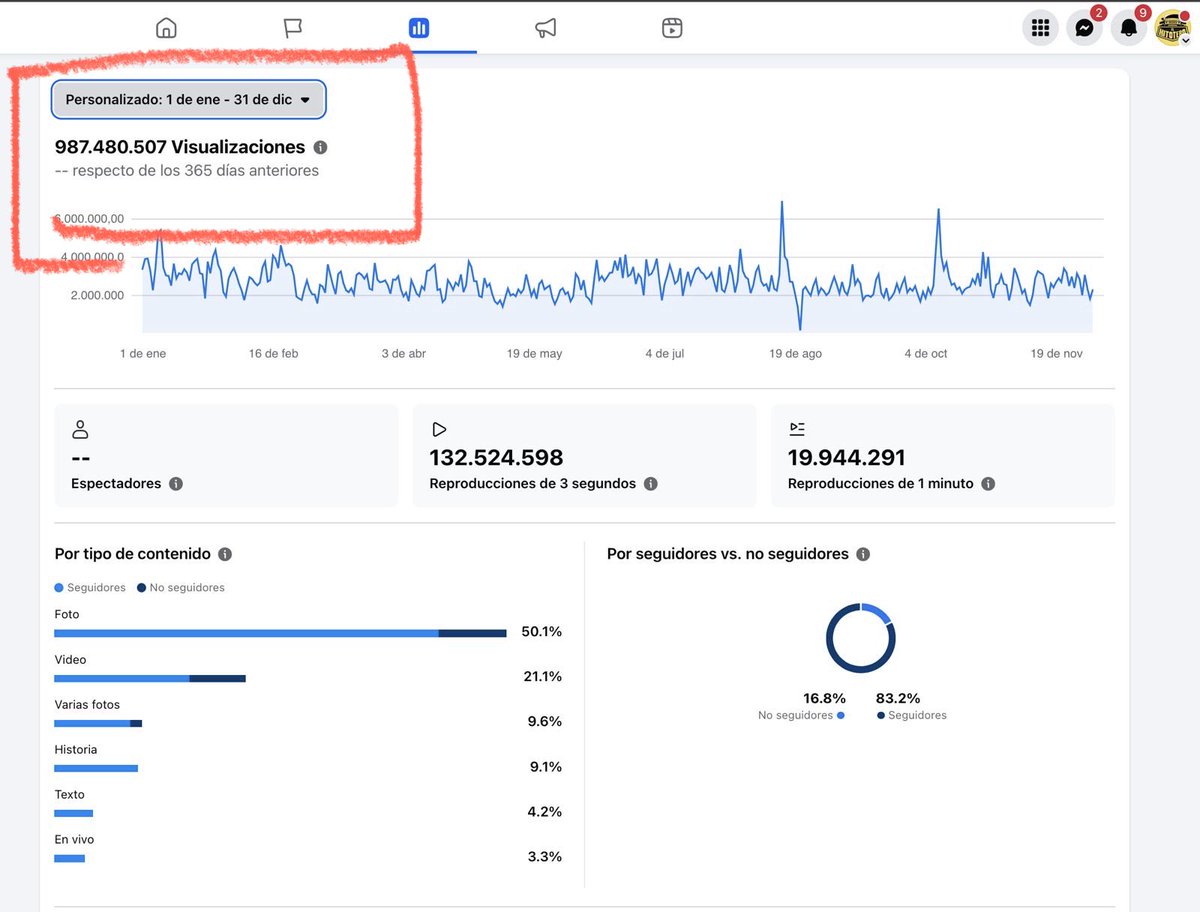Click the October peak on views graph
The image size is (1200, 912).
tap(939, 211)
